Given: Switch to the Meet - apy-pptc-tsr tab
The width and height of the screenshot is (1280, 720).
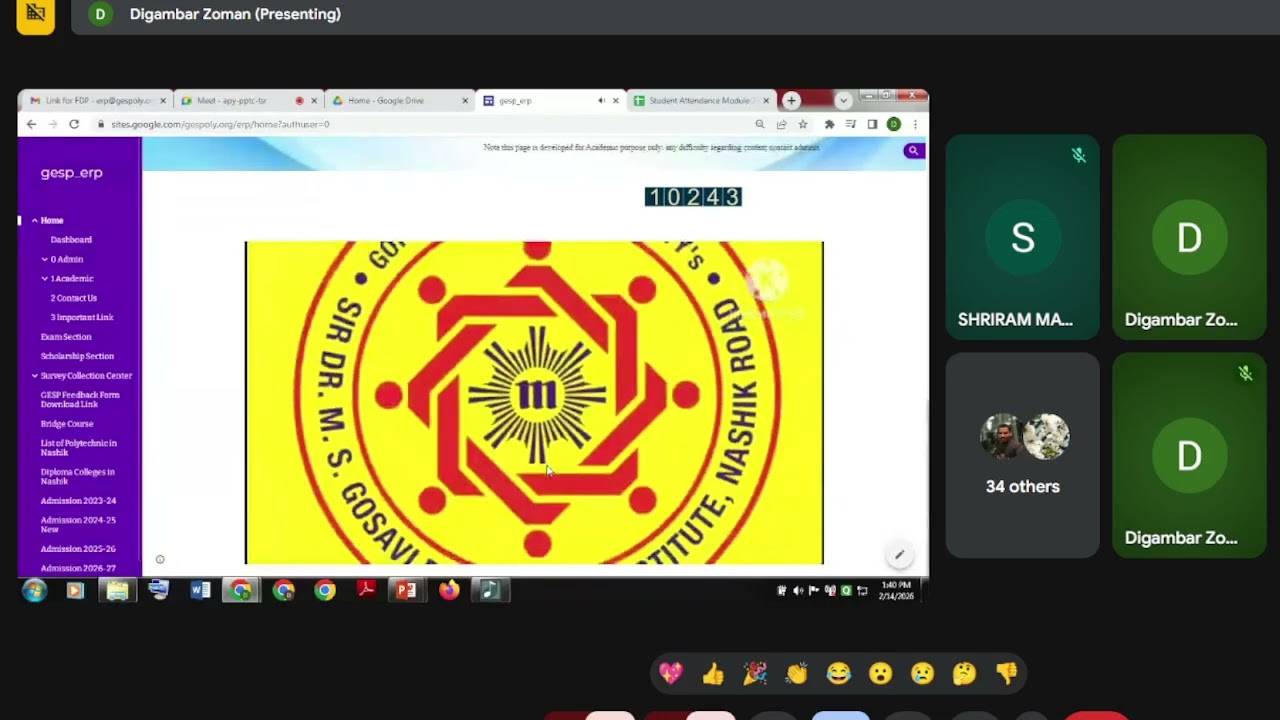Looking at the screenshot, I should pos(248,100).
